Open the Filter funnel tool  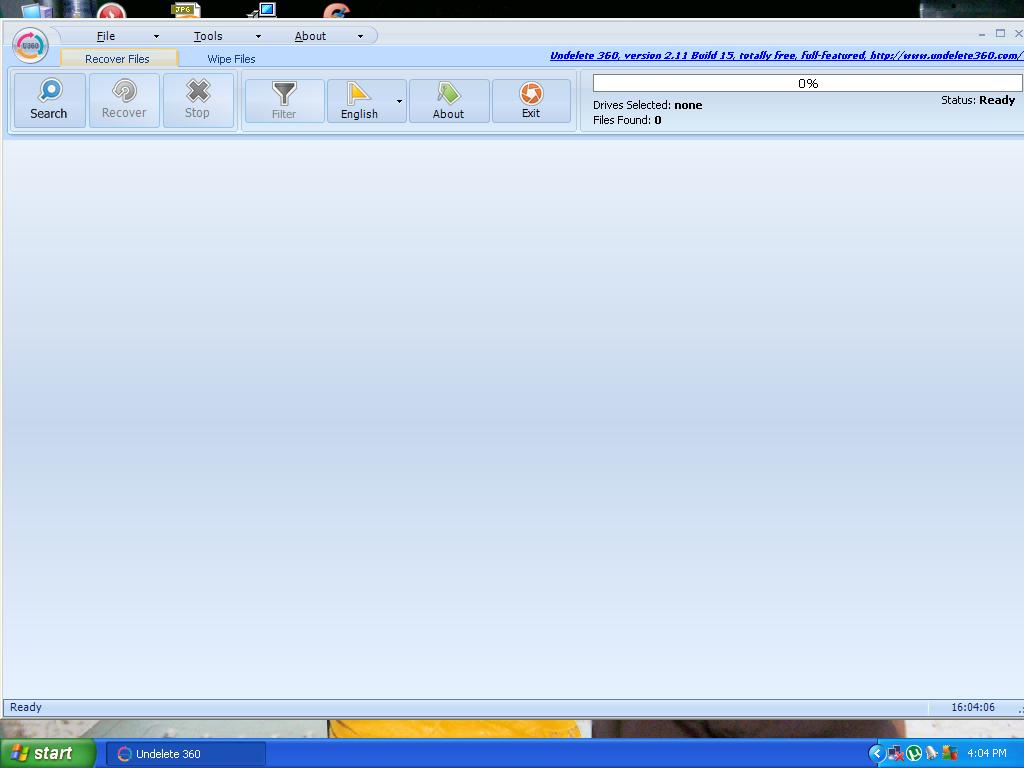(284, 101)
